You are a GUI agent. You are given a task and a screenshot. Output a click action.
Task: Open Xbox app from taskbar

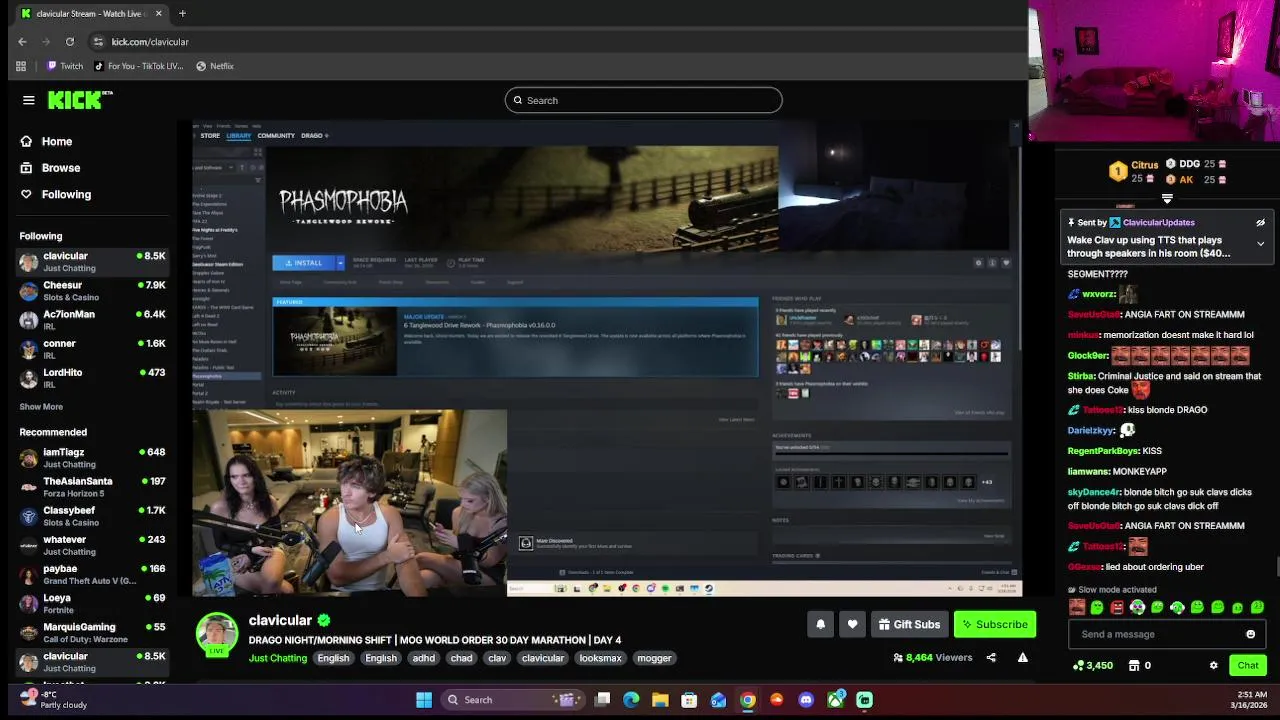(836, 700)
